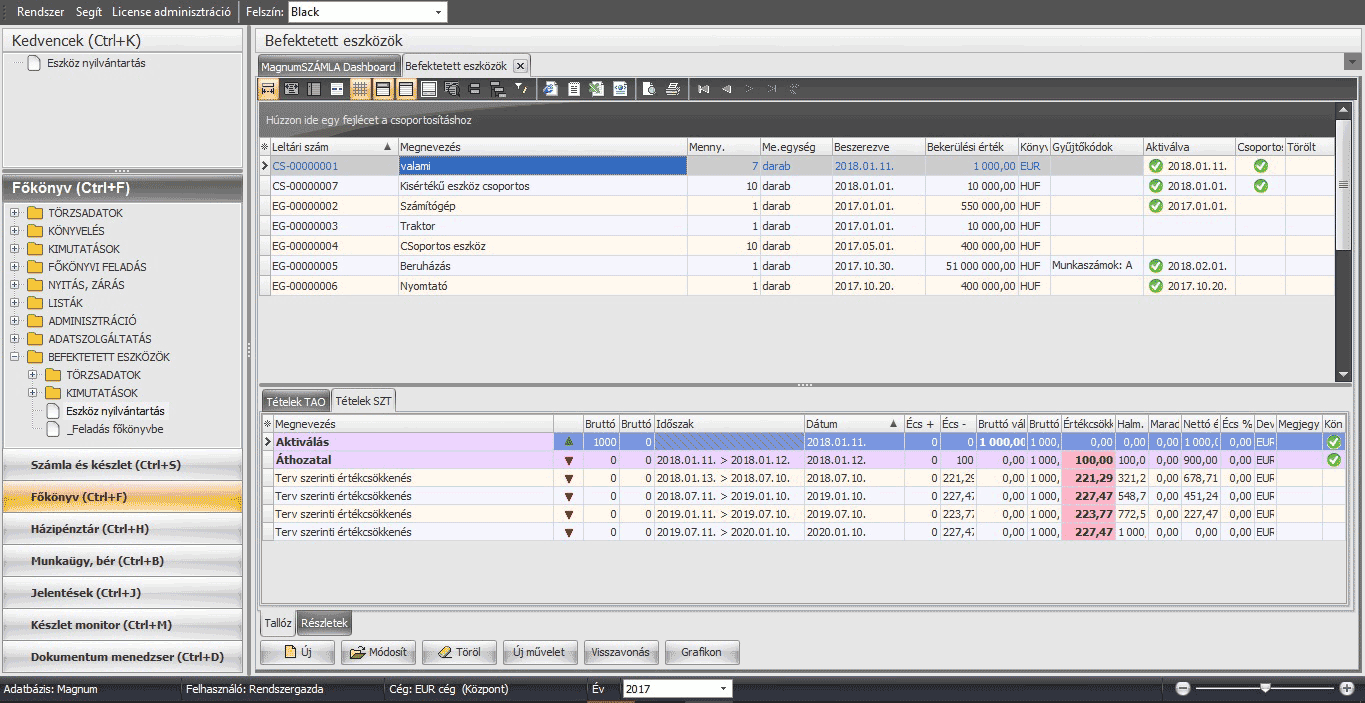Image resolution: width=1365 pixels, height=703 pixels.
Task: Click the printer icon in the grid toolbar
Action: (x=673, y=89)
